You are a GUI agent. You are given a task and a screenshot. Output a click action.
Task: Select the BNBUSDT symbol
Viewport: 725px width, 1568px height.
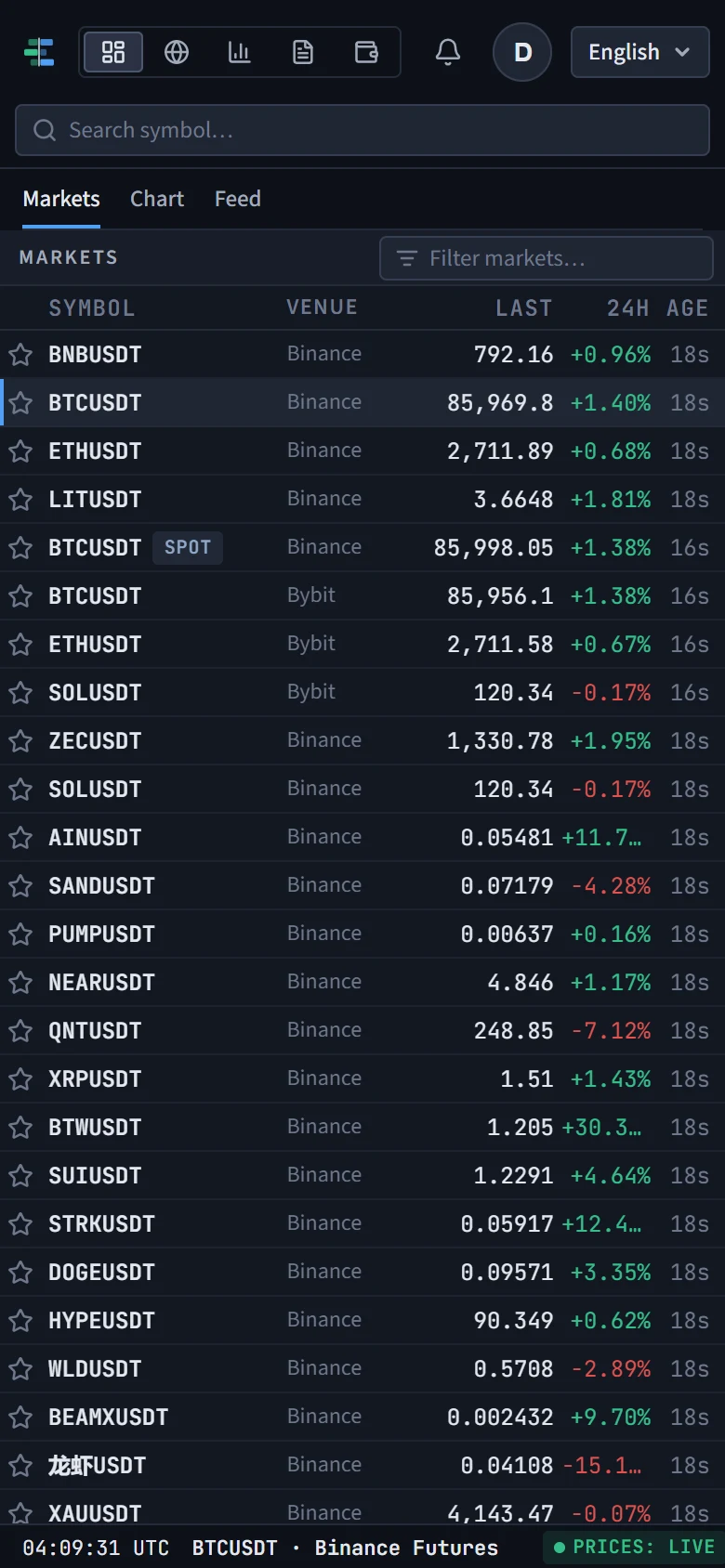click(95, 355)
